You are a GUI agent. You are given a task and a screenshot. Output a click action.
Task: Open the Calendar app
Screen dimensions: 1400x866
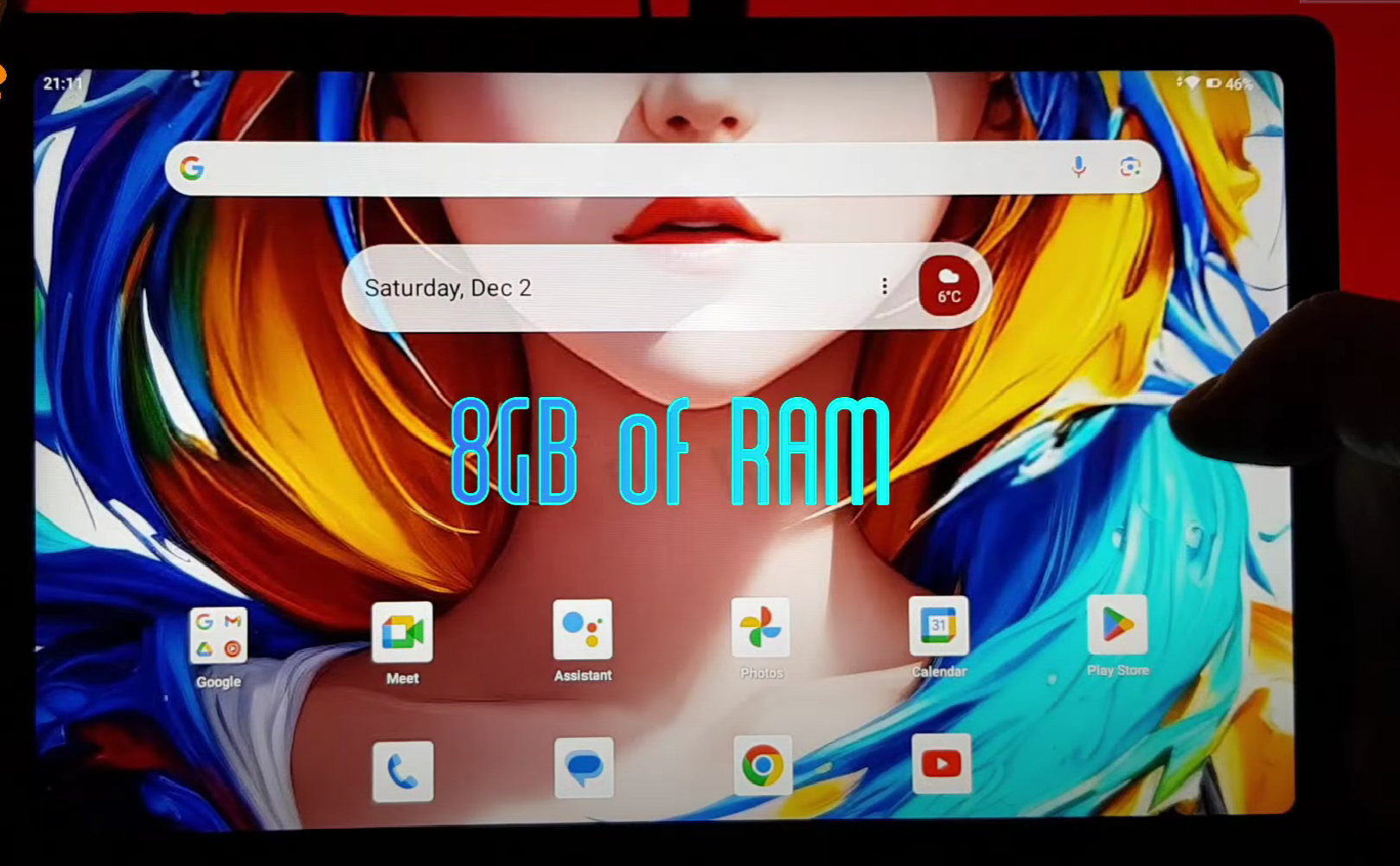pos(939,625)
